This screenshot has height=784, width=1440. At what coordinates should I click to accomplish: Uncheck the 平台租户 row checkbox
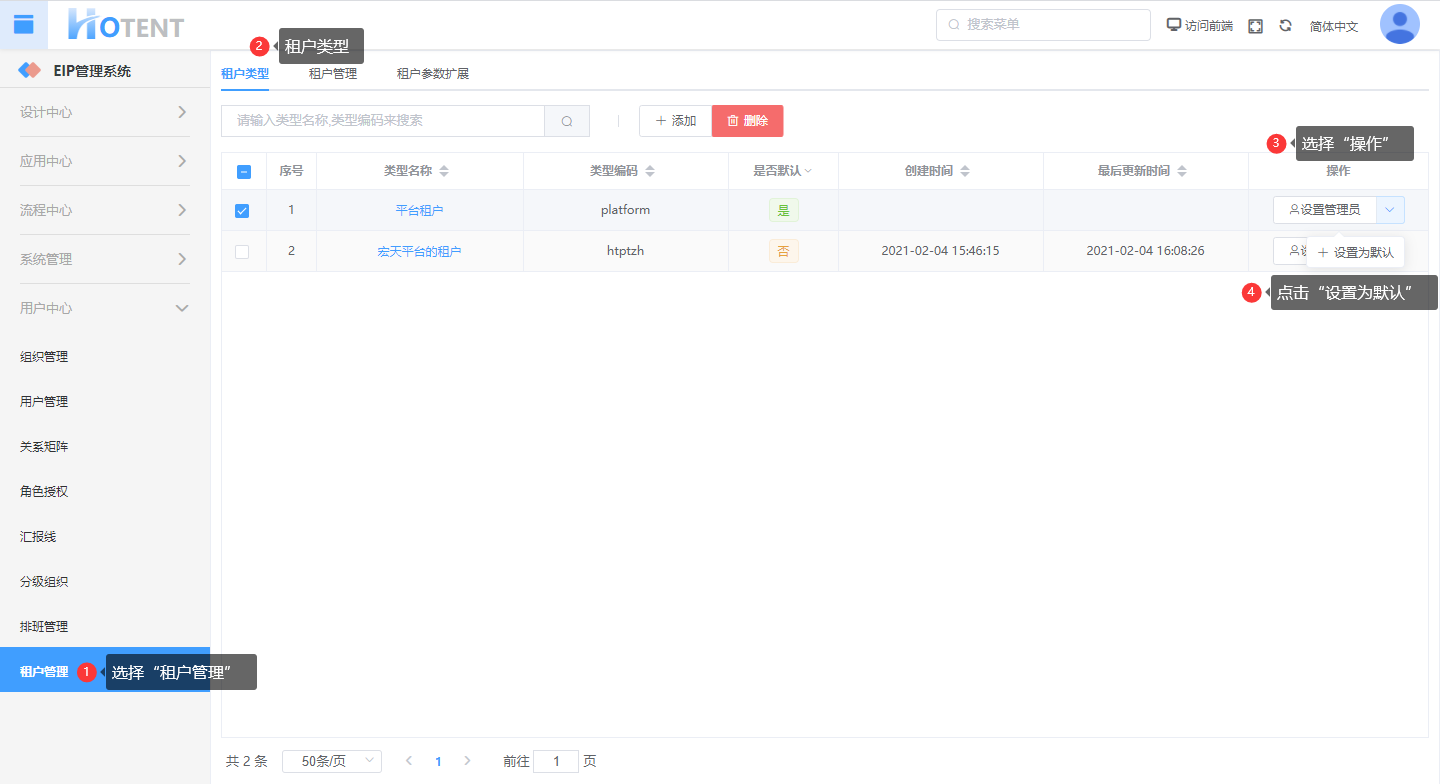click(x=242, y=211)
